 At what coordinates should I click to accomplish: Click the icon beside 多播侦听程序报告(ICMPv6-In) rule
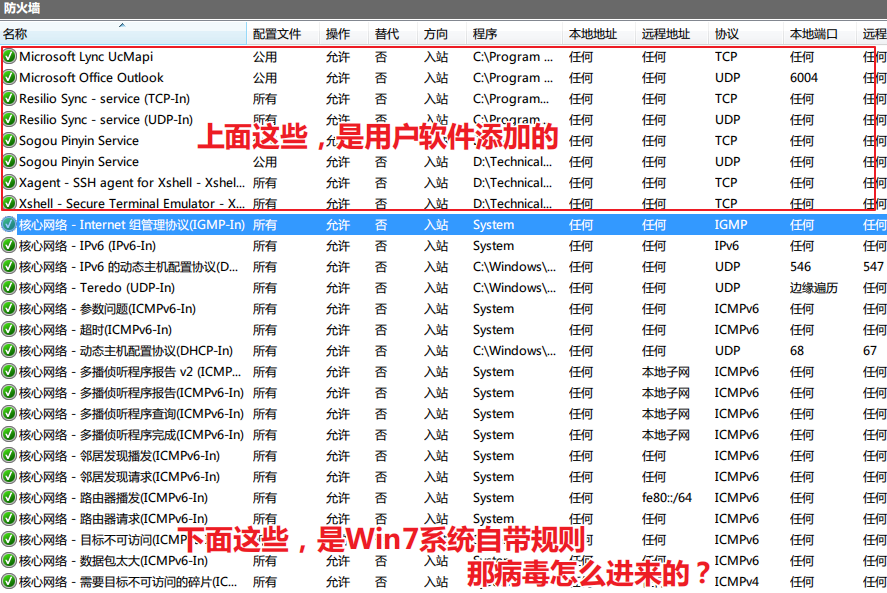pyautogui.click(x=8, y=393)
